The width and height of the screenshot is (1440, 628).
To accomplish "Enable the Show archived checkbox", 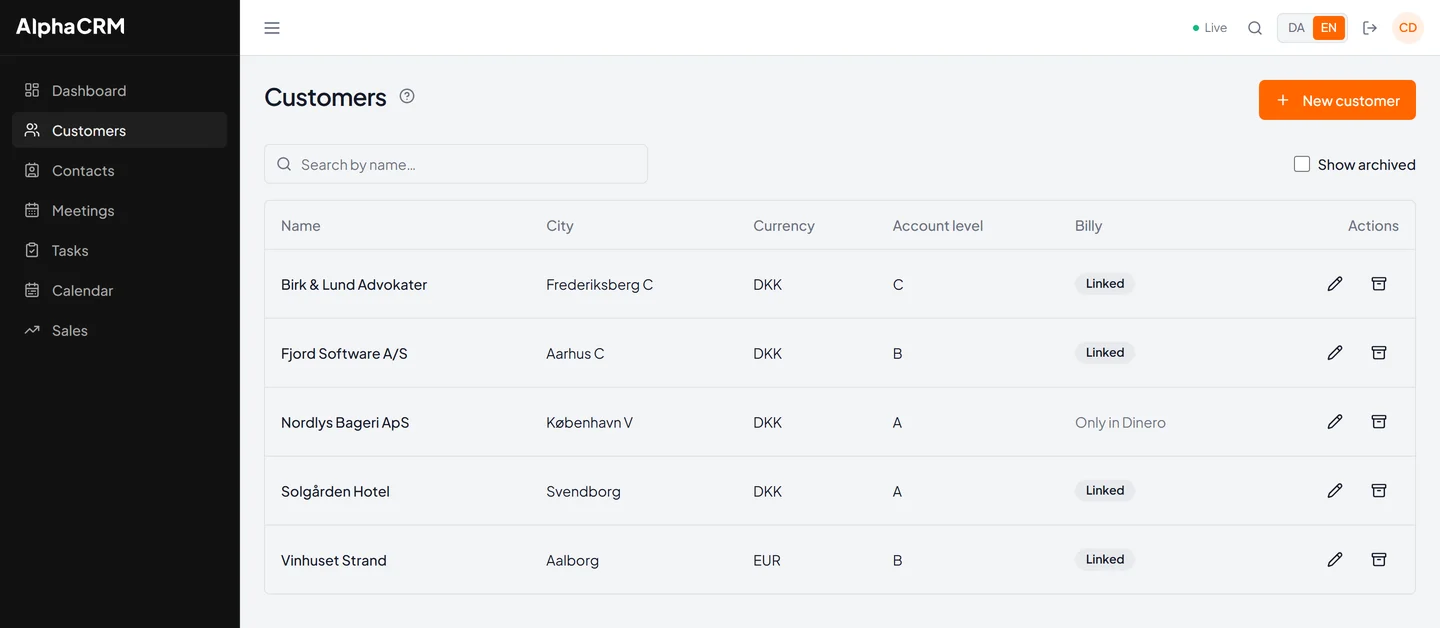I will point(1302,164).
